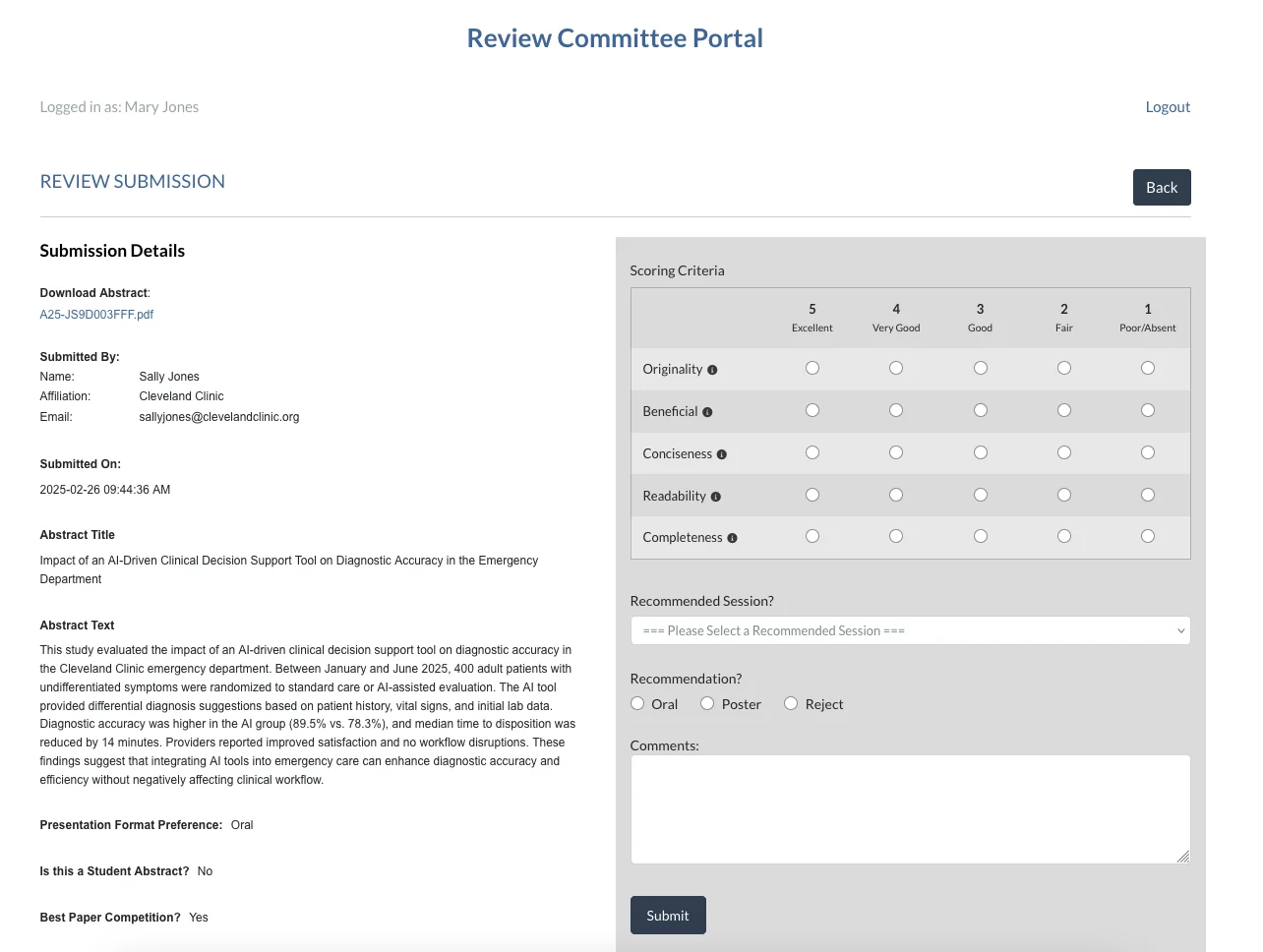Choose the Poster recommendation option
Viewport: 1263px width, 952px height.
(707, 703)
